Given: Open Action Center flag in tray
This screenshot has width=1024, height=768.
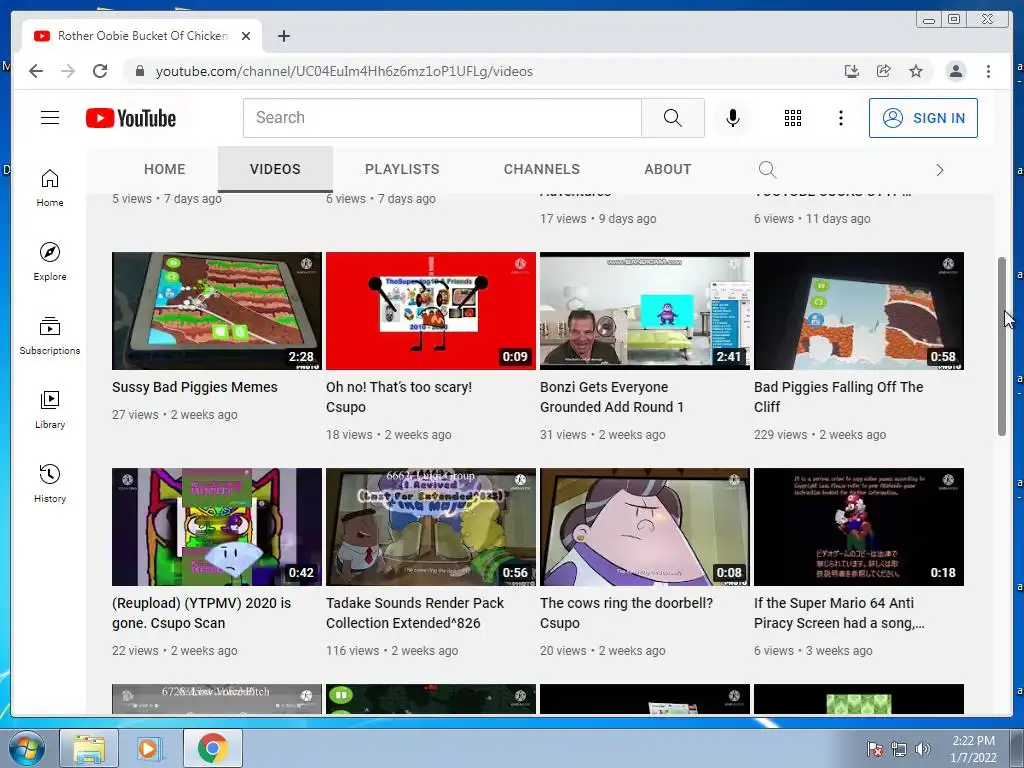Looking at the screenshot, I should [x=874, y=749].
